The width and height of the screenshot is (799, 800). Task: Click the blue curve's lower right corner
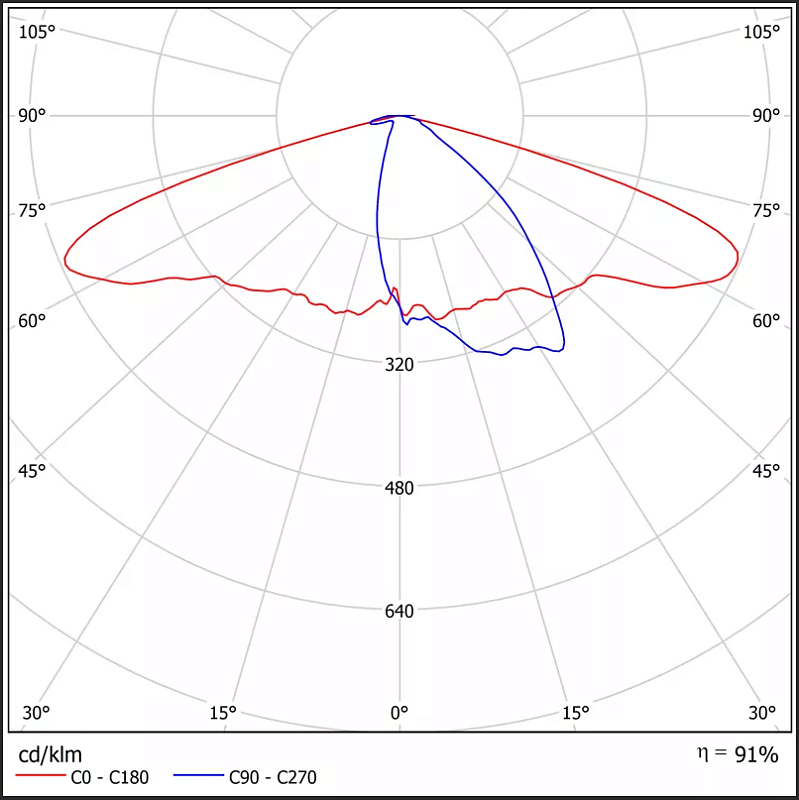click(x=562, y=349)
